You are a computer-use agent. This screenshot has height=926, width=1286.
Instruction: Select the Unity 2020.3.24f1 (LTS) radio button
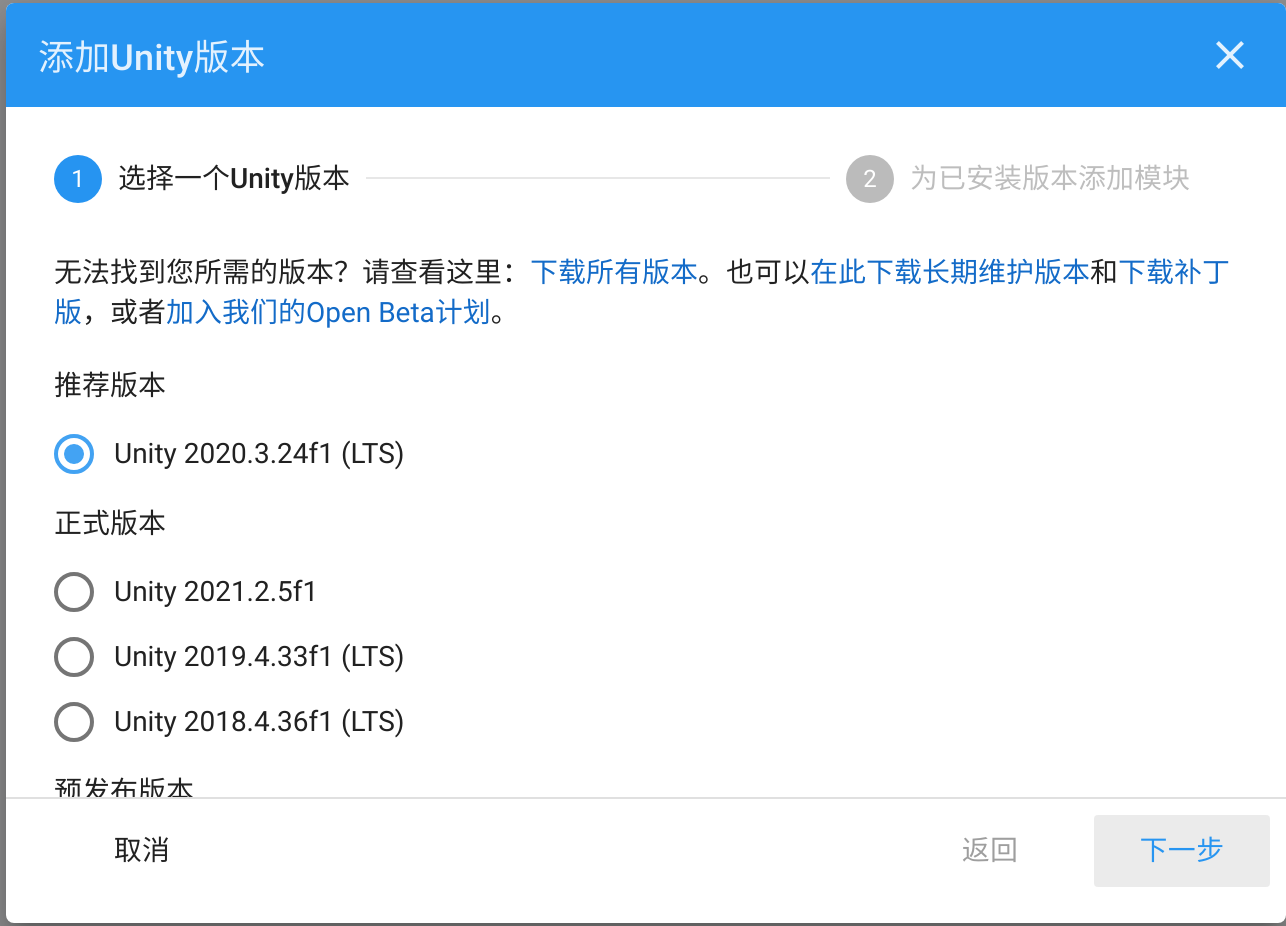pos(73,454)
